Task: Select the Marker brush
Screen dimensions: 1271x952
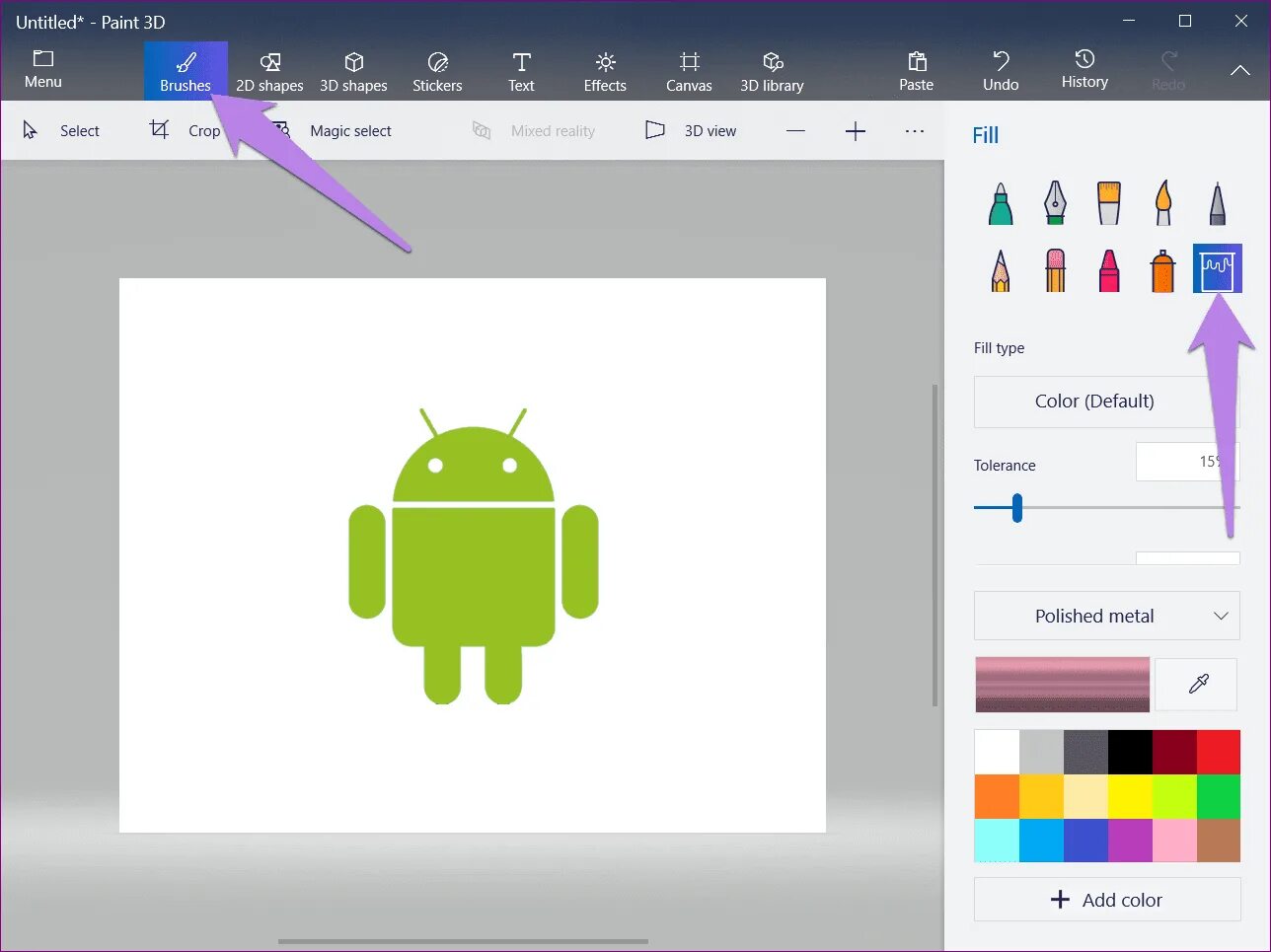Action: coord(1001,204)
